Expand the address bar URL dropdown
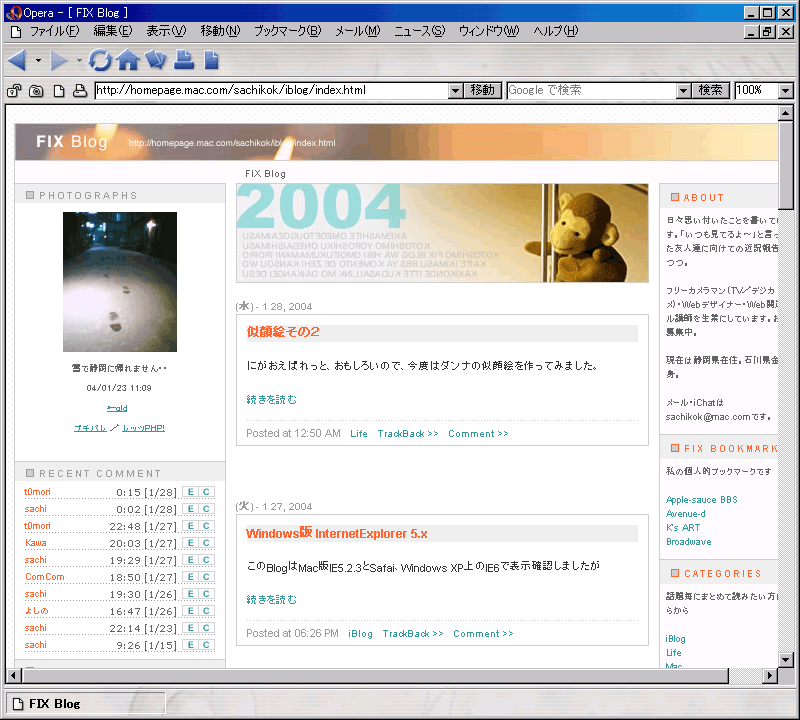 pyautogui.click(x=456, y=91)
